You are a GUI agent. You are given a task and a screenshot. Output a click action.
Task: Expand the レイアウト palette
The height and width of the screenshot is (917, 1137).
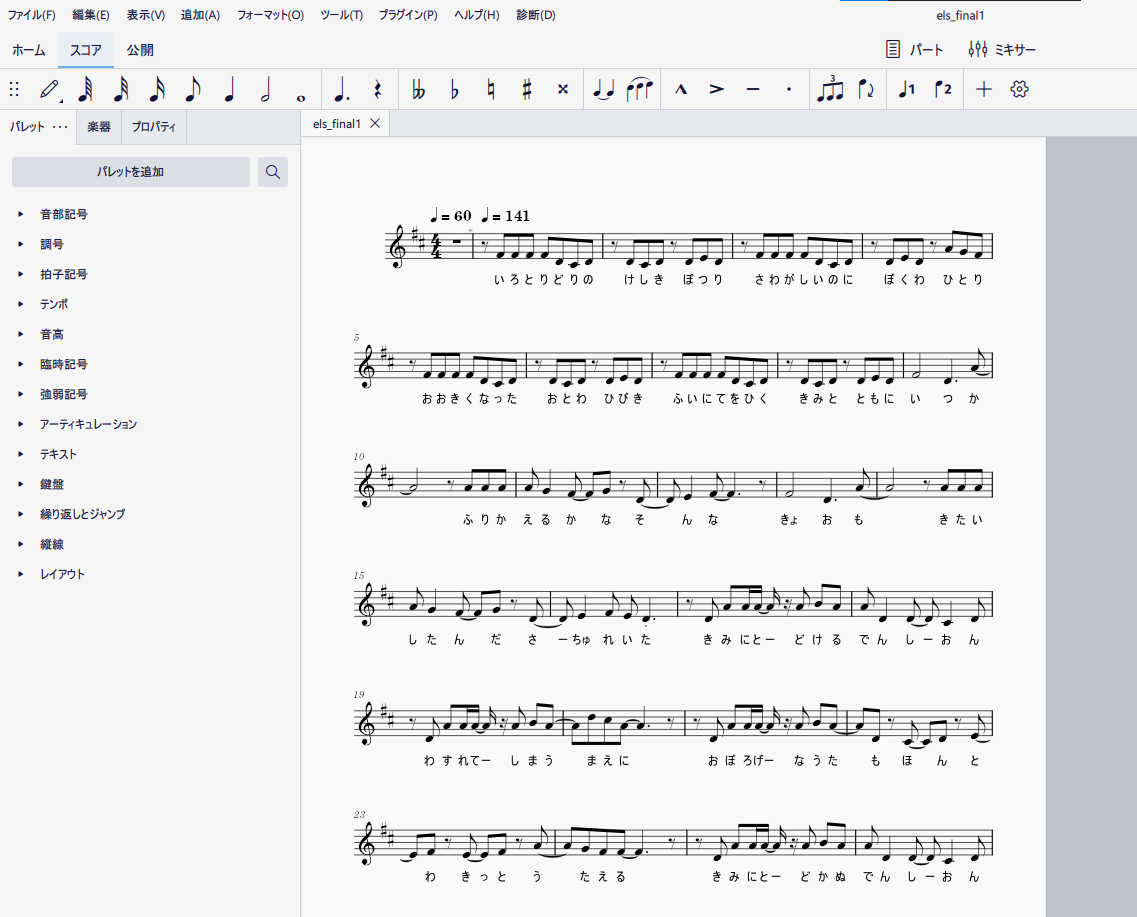pos(20,573)
